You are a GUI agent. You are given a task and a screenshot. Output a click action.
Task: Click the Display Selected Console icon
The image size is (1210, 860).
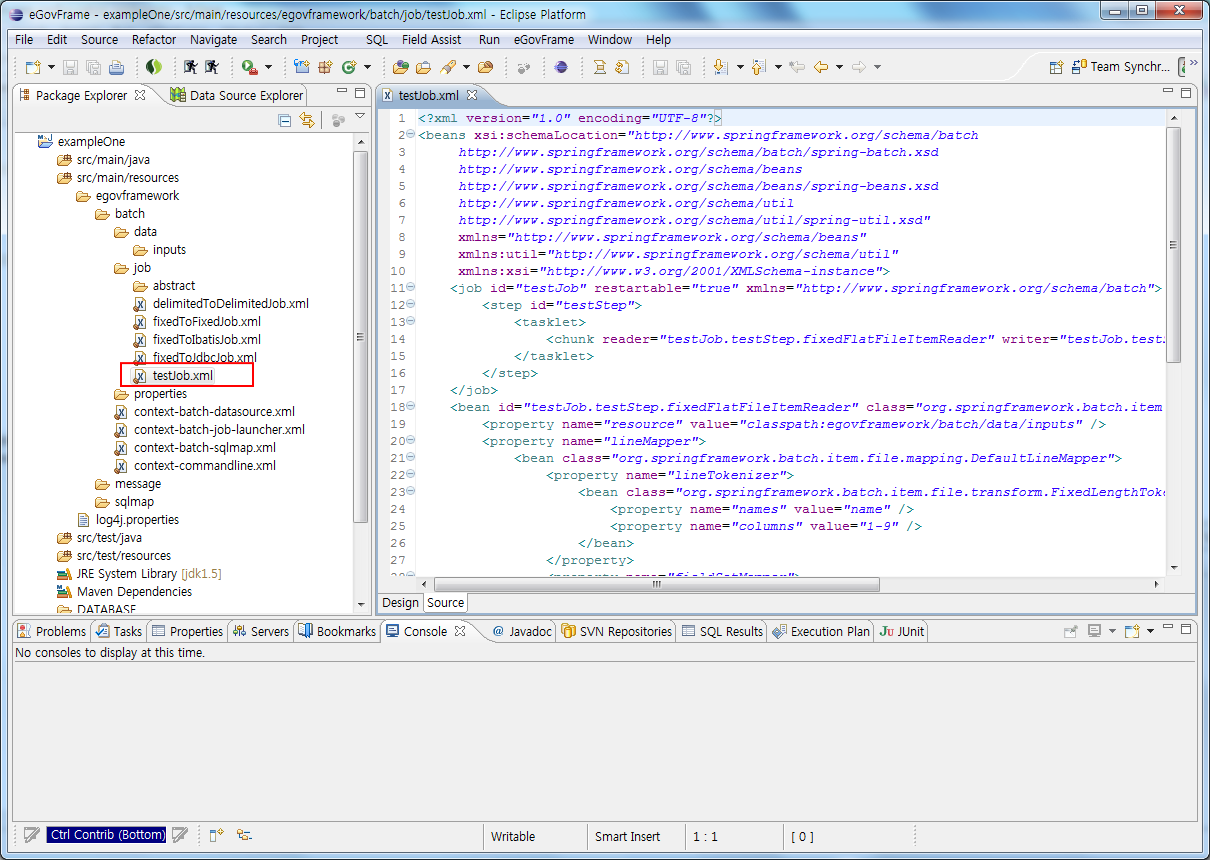point(1095,631)
